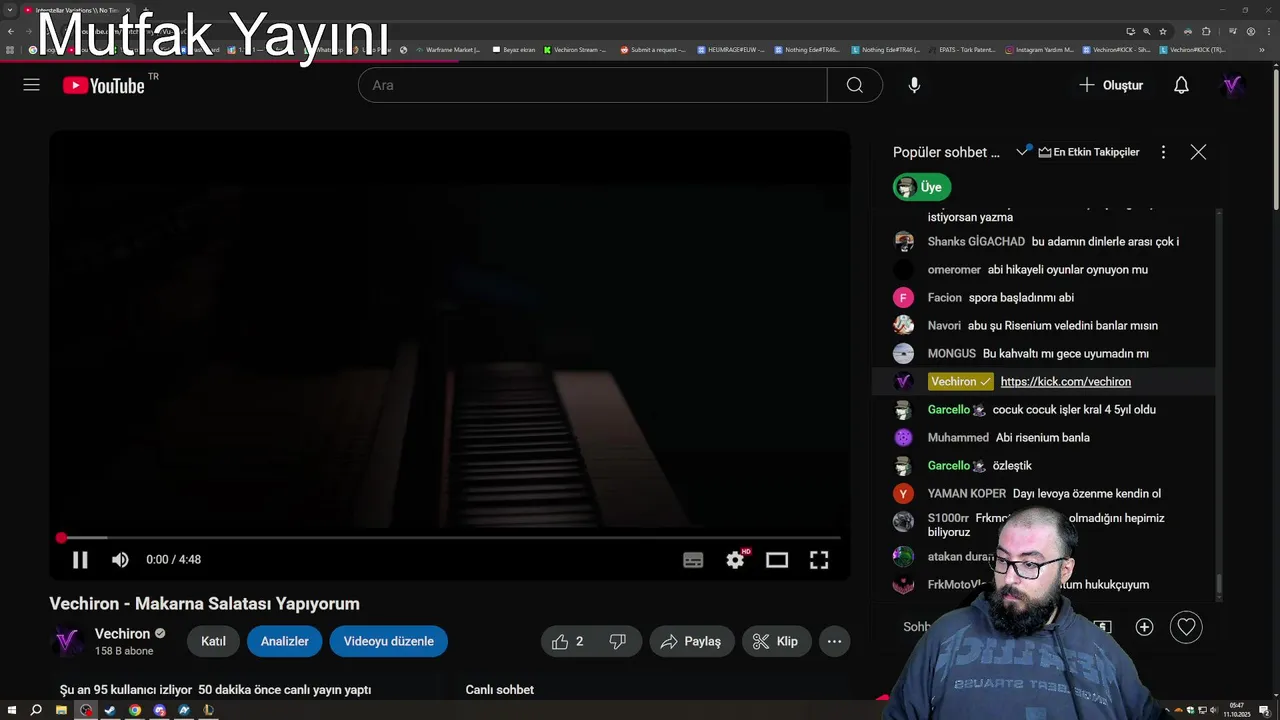Open the YouTube hamburger guide menu
The width and height of the screenshot is (1280, 720).
point(32,85)
